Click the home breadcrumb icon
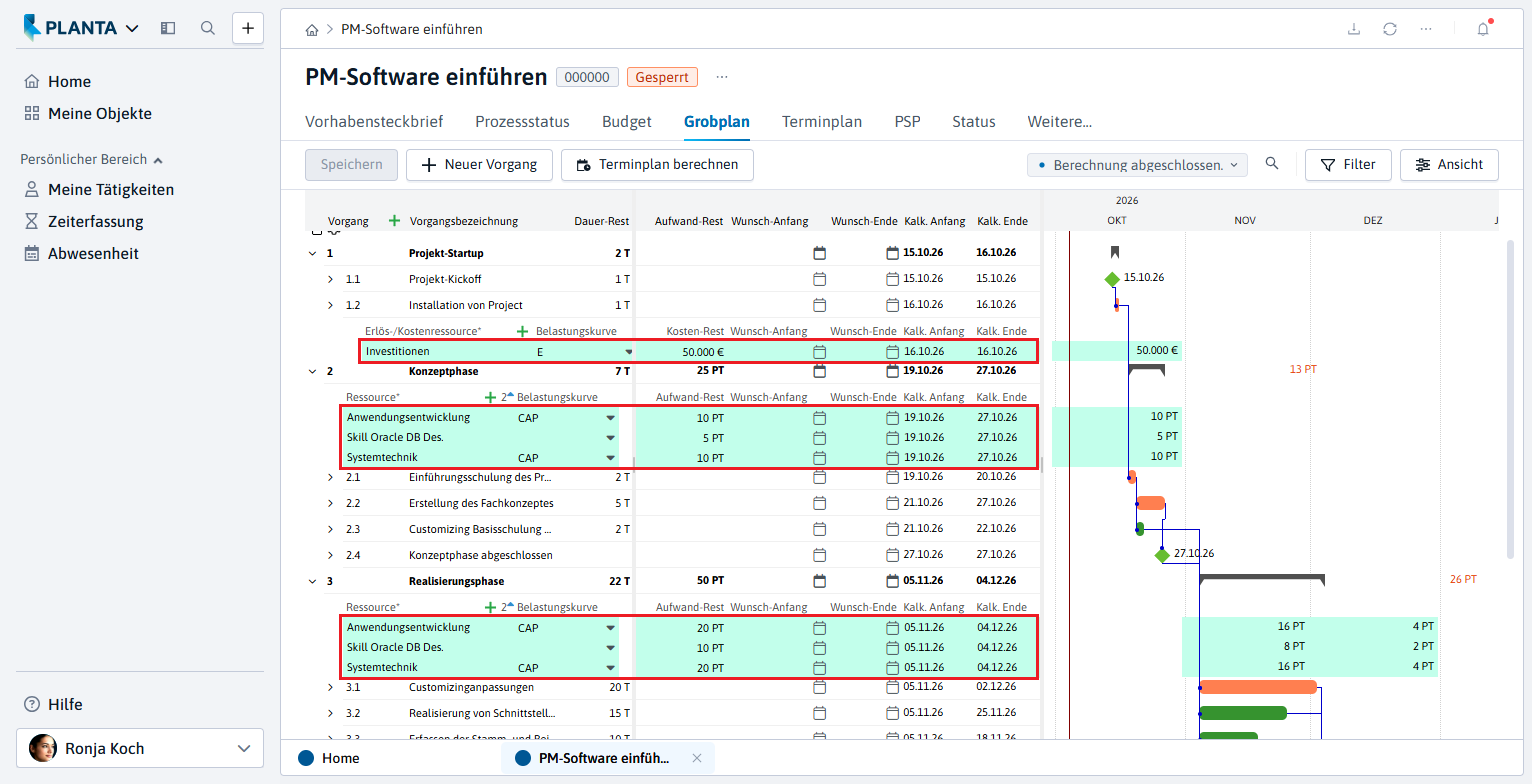This screenshot has width=1532, height=784. coord(312,30)
